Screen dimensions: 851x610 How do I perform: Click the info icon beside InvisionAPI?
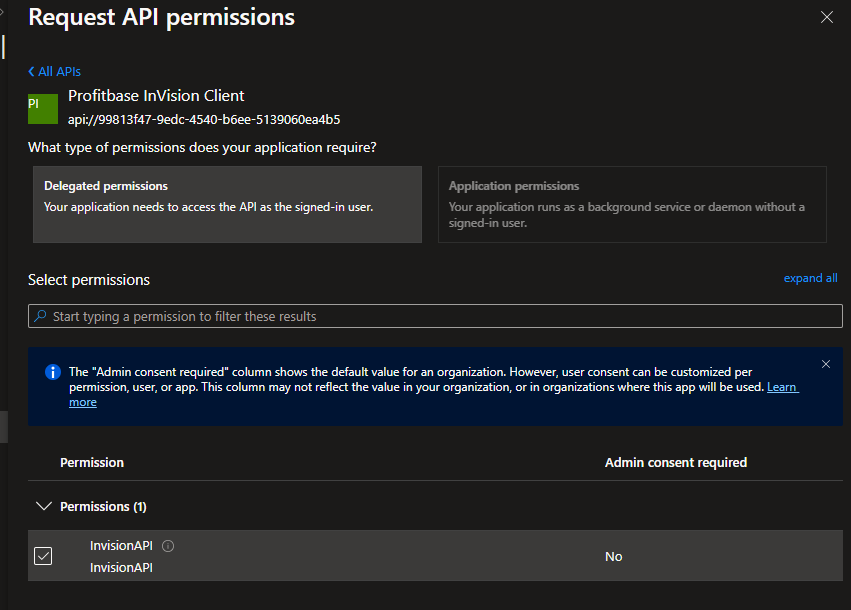(168, 546)
